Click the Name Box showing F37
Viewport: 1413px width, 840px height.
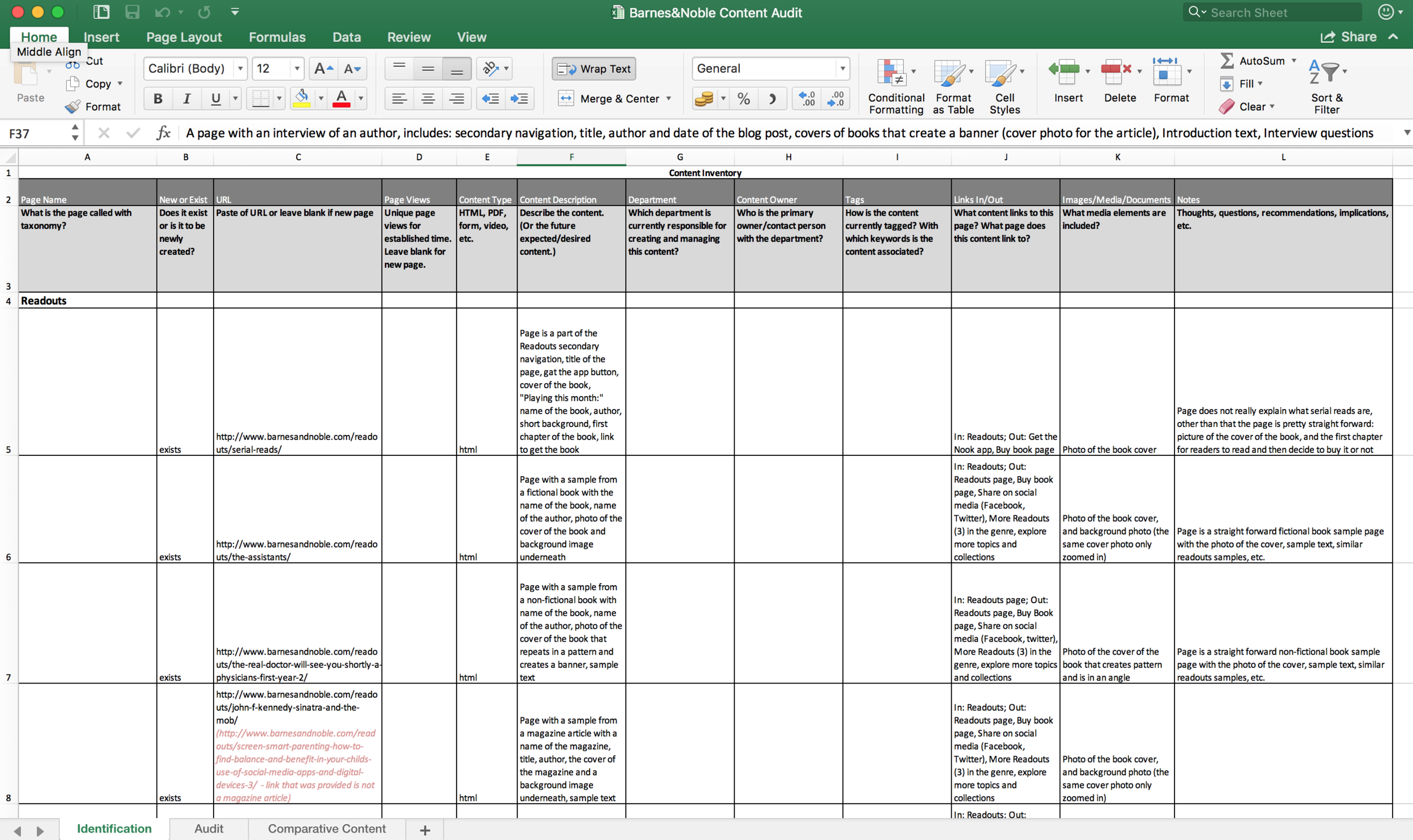(37, 133)
